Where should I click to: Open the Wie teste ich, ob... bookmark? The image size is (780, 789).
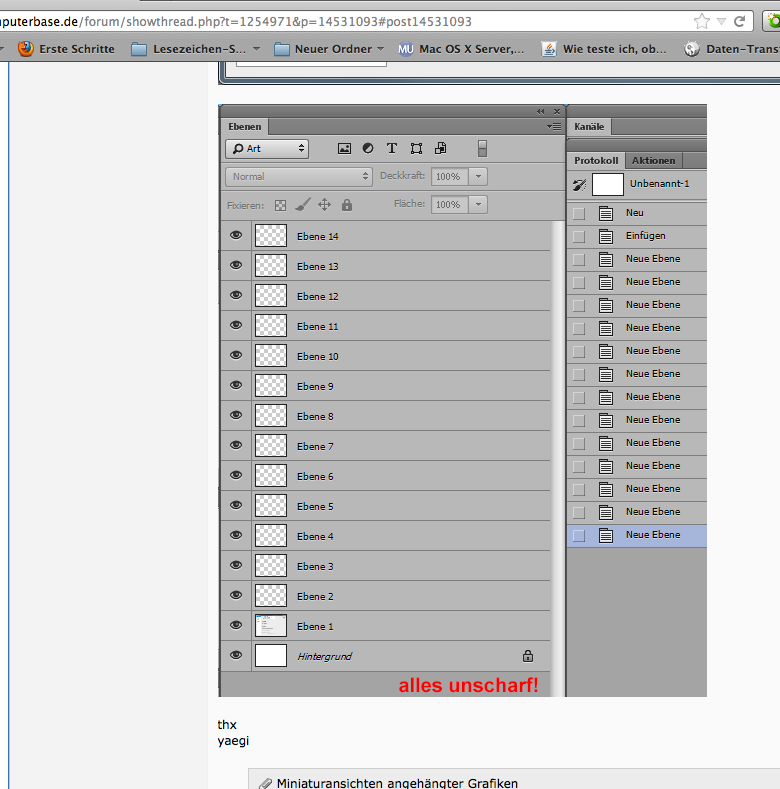(x=604, y=49)
